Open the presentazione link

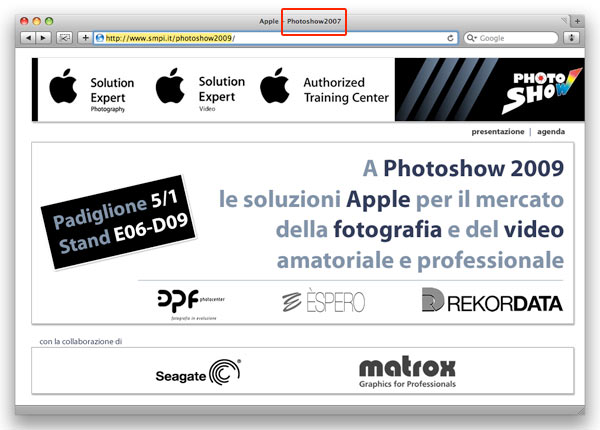coord(497,132)
